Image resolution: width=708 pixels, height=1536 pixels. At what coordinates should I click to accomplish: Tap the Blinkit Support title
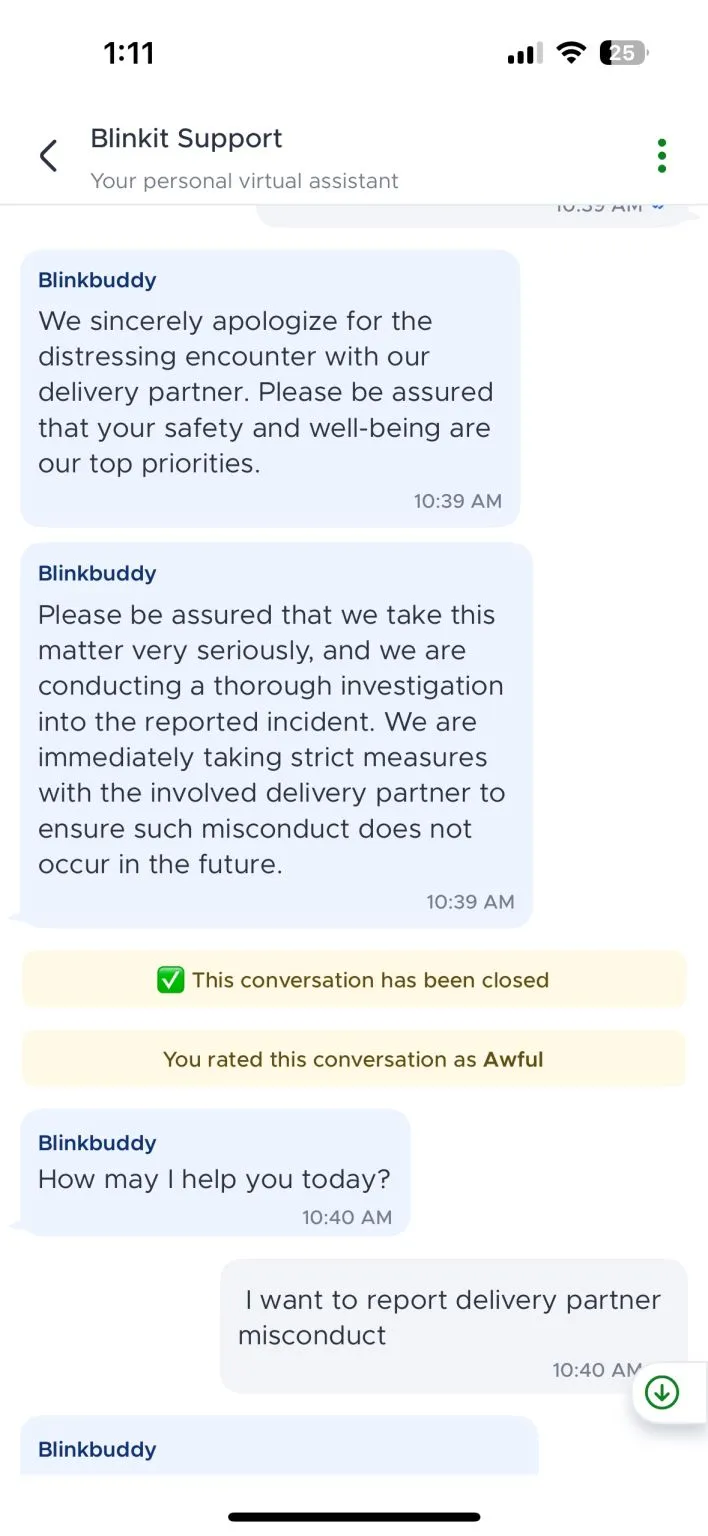click(186, 138)
